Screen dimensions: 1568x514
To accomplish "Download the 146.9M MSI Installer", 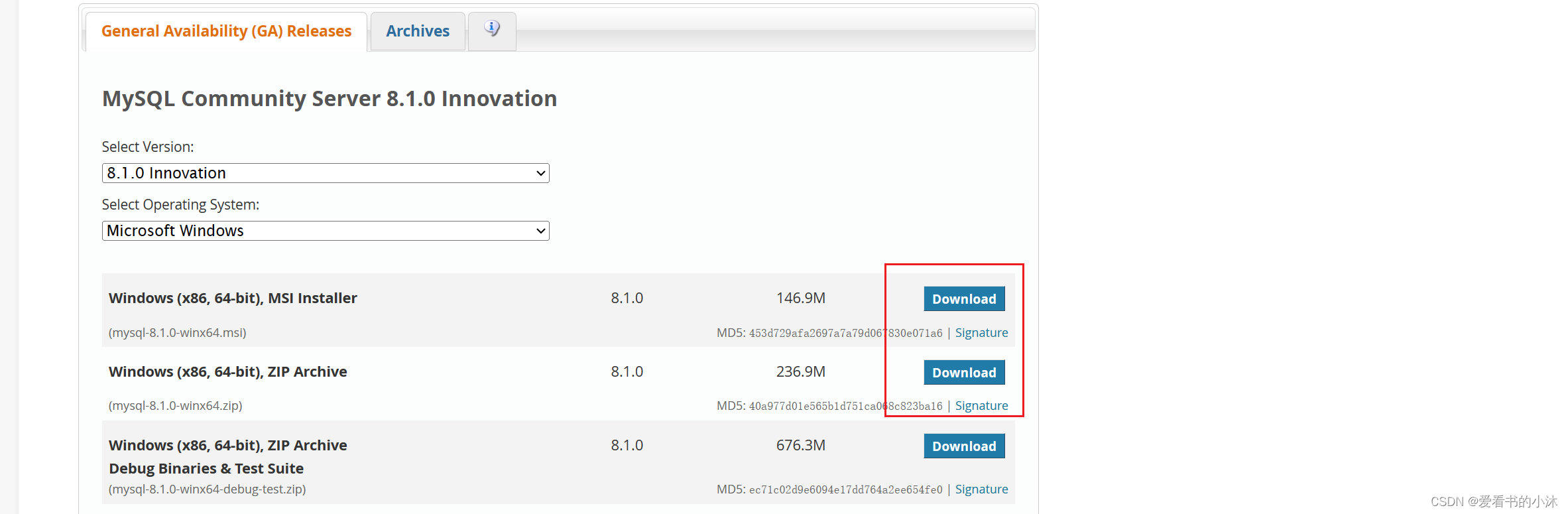I will click(x=964, y=298).
